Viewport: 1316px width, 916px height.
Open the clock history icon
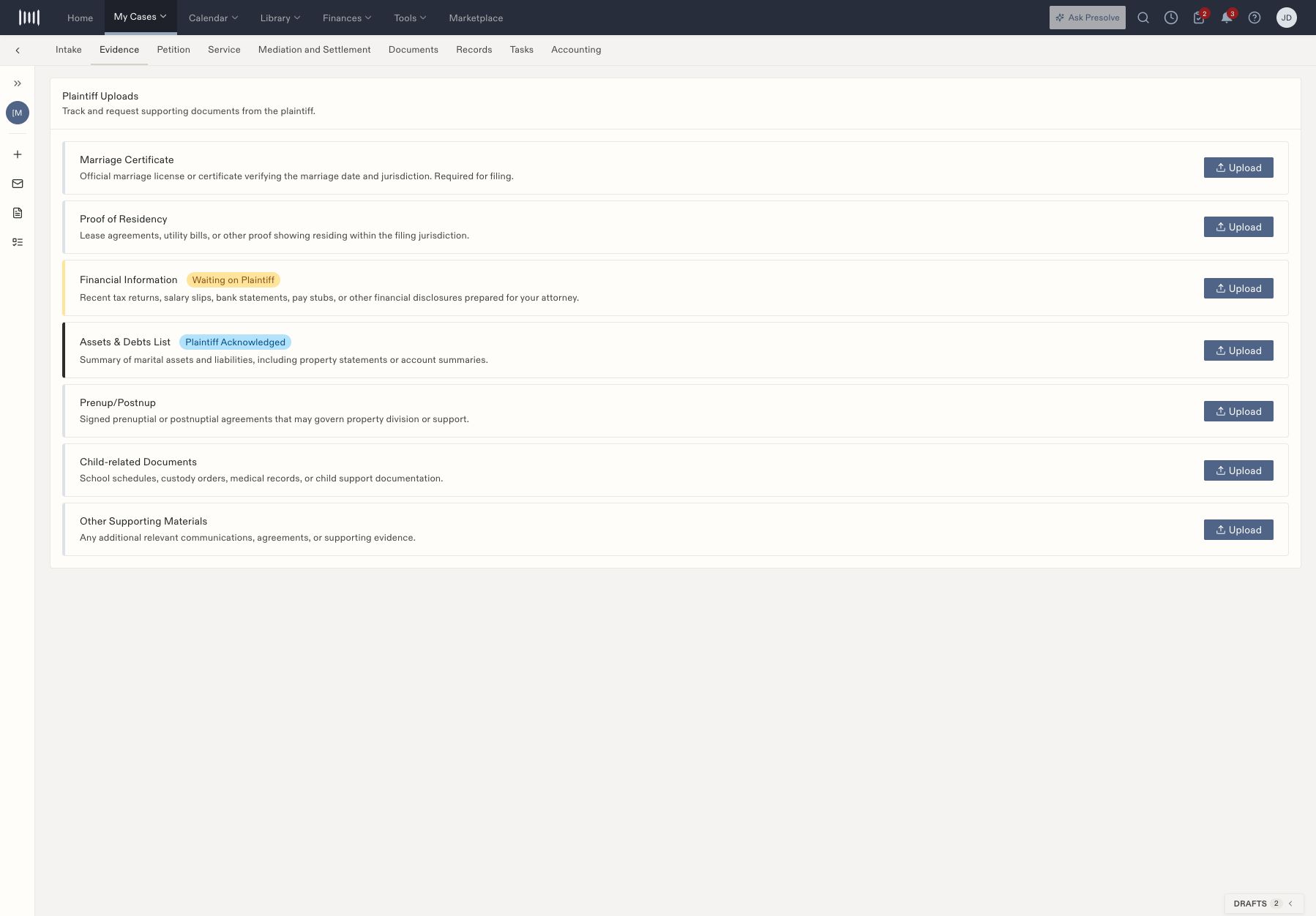pos(1171,18)
